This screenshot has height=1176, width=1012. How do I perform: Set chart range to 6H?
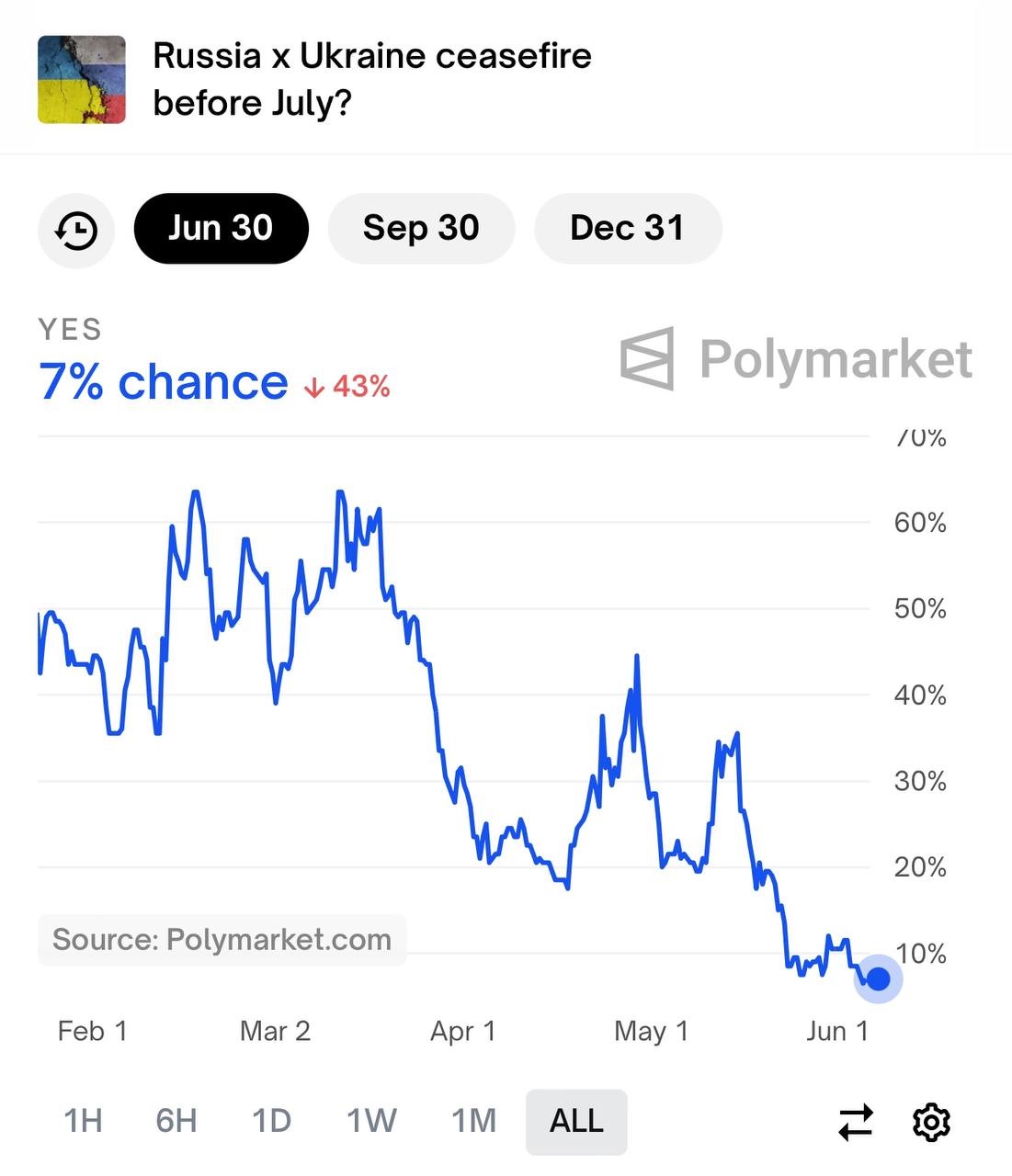[x=176, y=1121]
